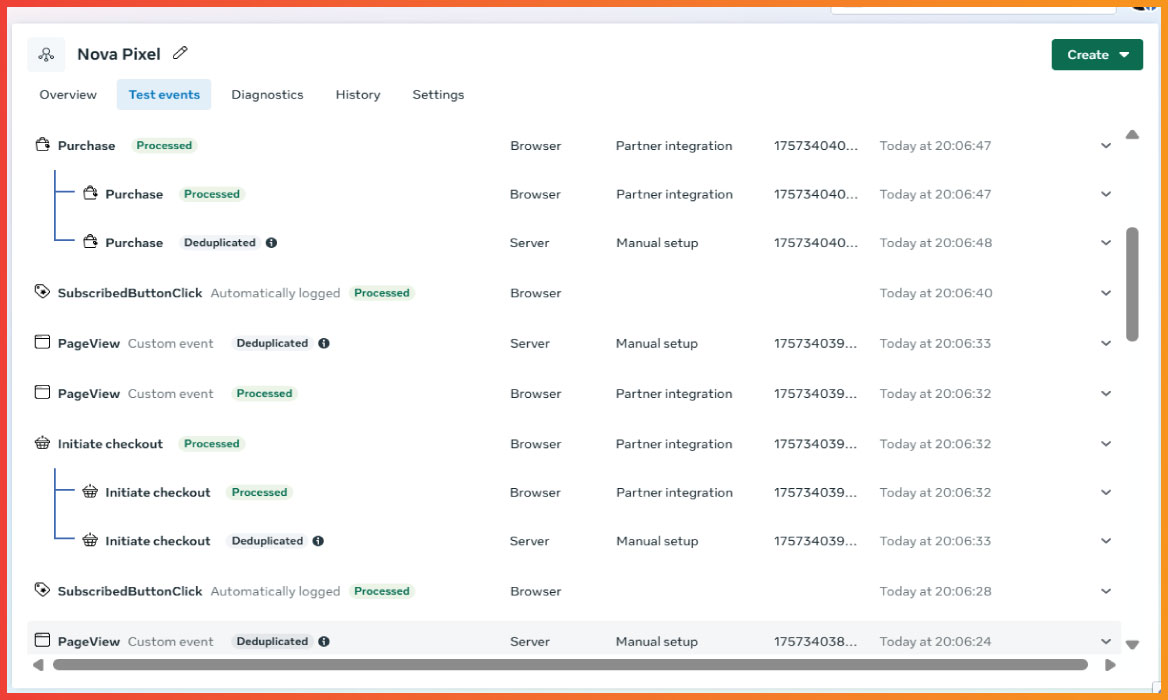This screenshot has width=1168, height=700.
Task: Open the info icon beside PageView Deduplicated badge
Action: [x=323, y=343]
